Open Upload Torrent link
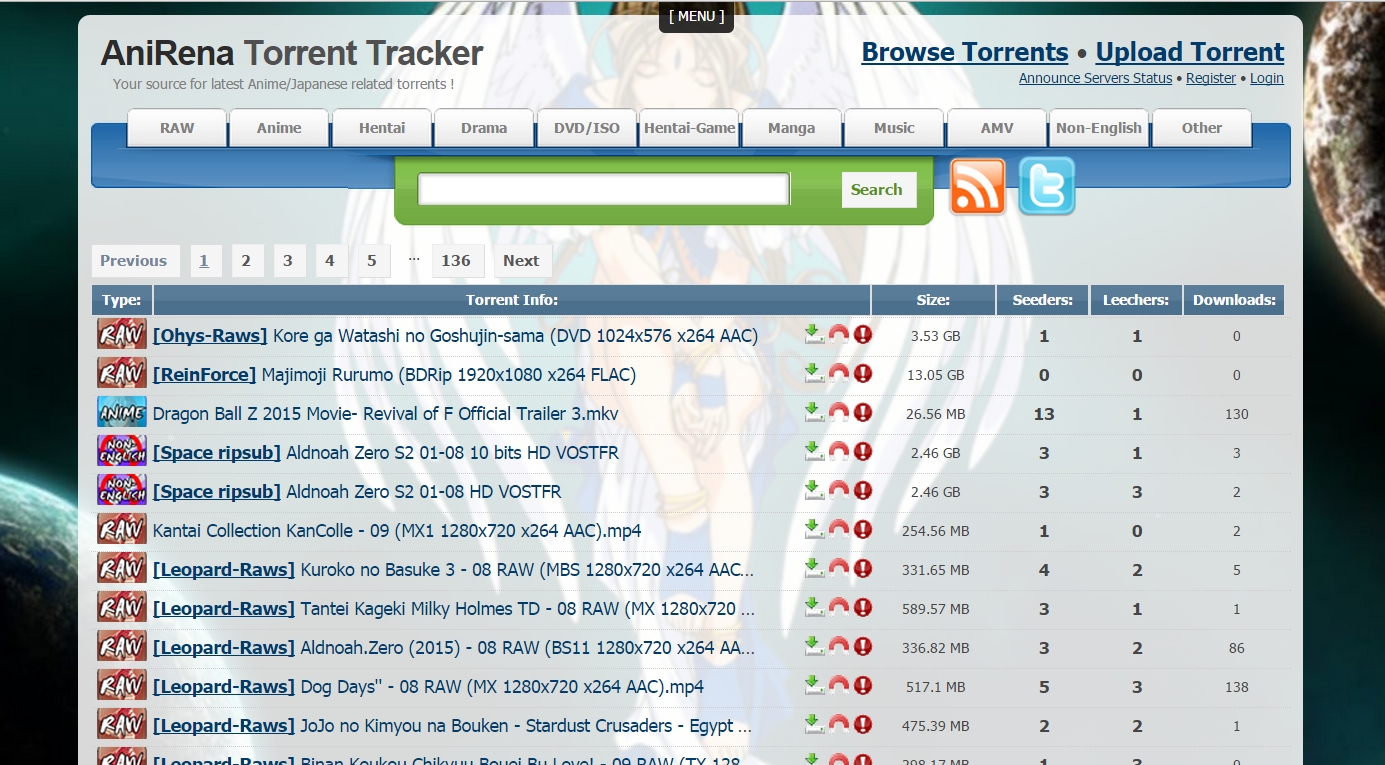The width and height of the screenshot is (1385, 765). pyautogui.click(x=1190, y=52)
